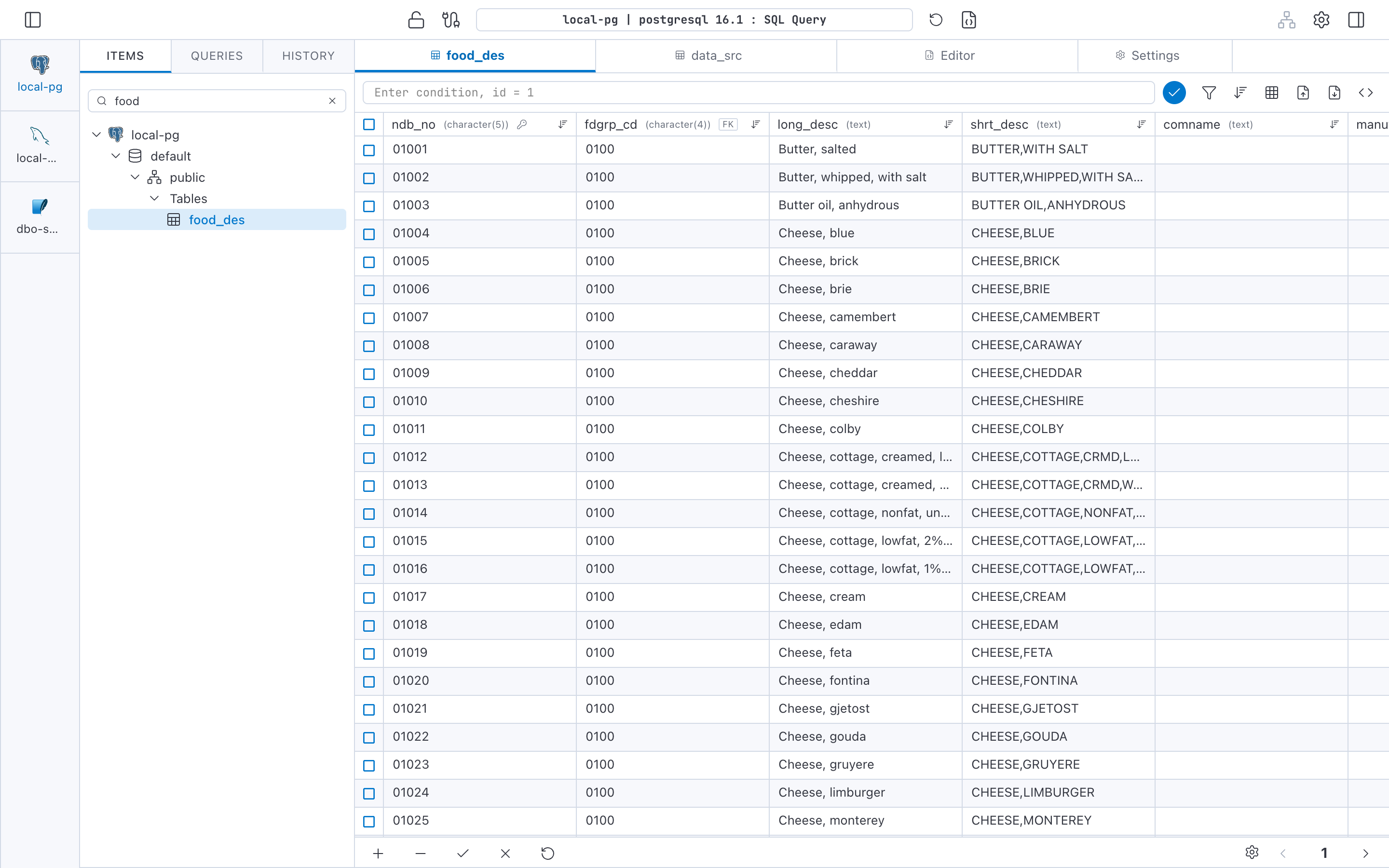Image resolution: width=1389 pixels, height=868 pixels.
Task: Click the unlock padlock icon
Action: coord(416,20)
